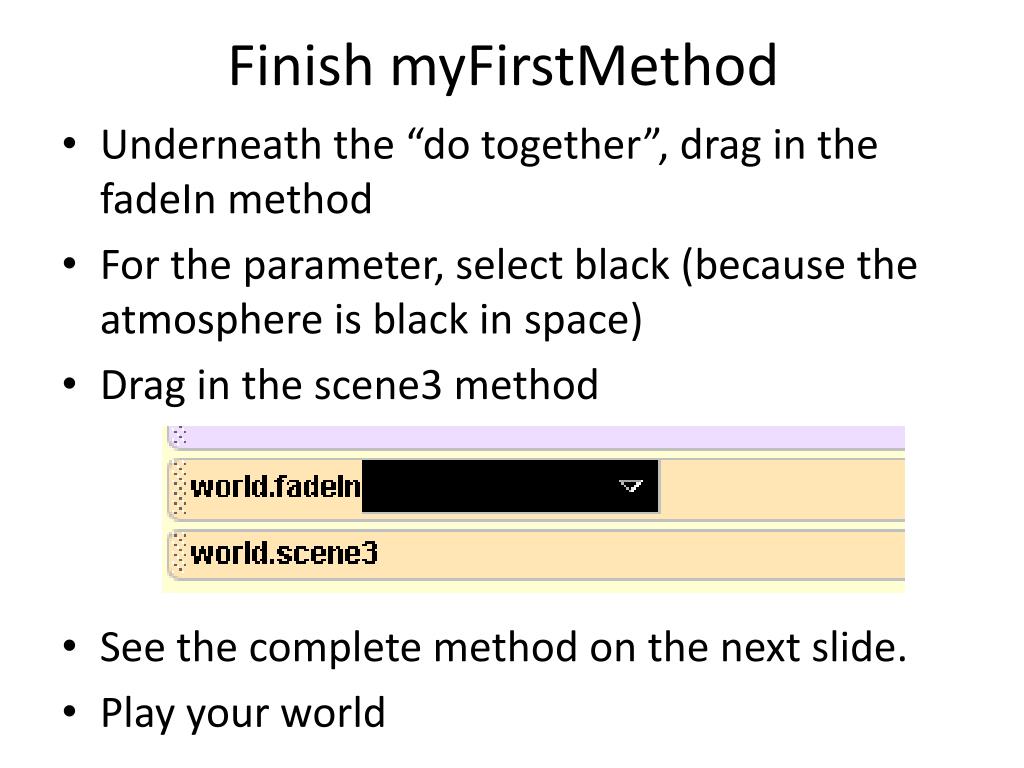Screen dimensions: 1024x768
Task: Select the "fadeIn method" text line
Action: click(x=236, y=199)
